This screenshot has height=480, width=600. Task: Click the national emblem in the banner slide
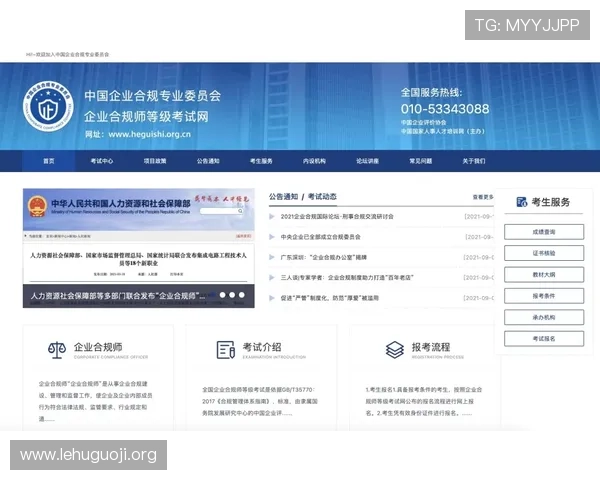click(37, 206)
